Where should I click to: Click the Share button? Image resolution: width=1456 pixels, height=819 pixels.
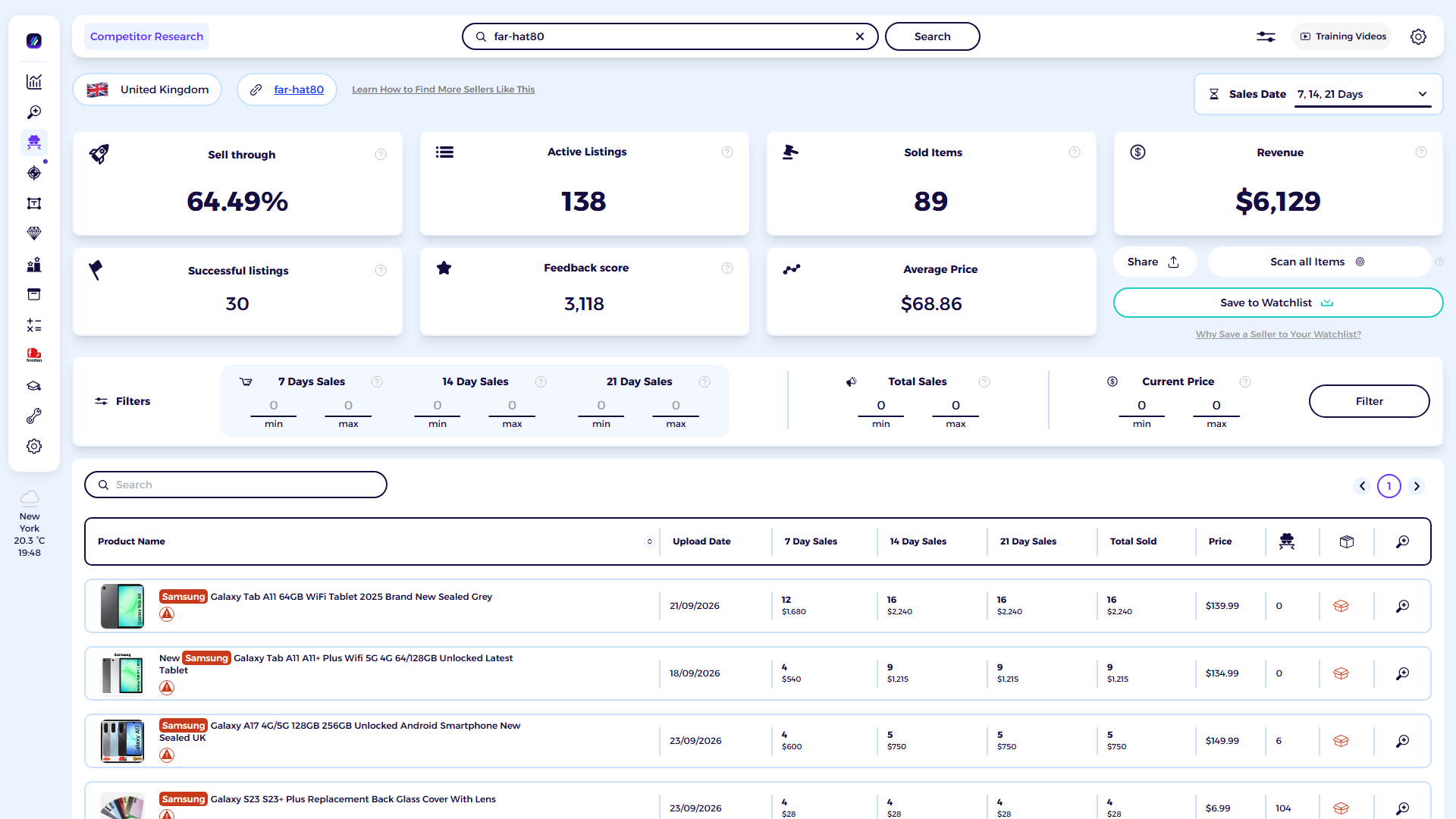1154,262
